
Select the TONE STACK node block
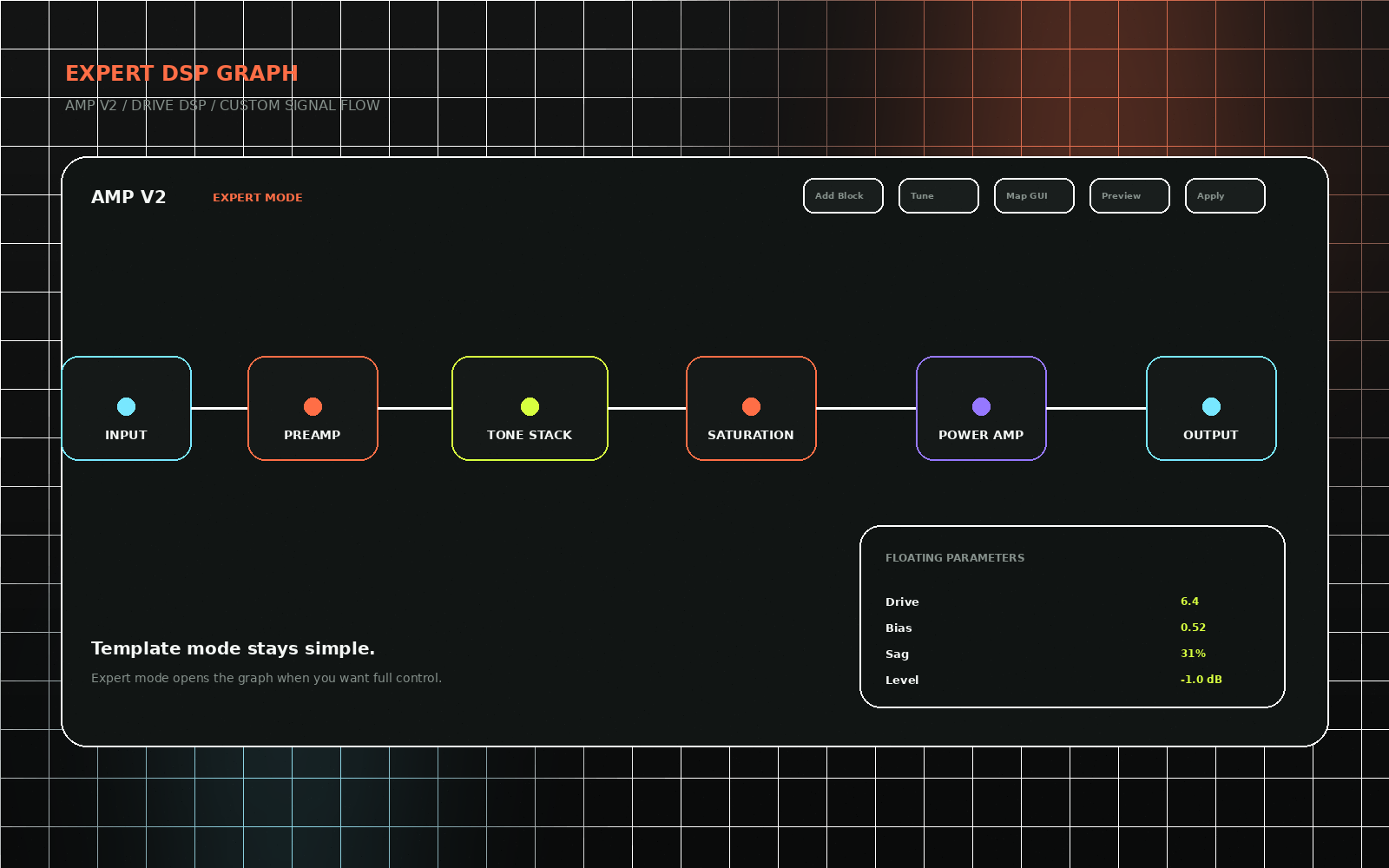530,408
